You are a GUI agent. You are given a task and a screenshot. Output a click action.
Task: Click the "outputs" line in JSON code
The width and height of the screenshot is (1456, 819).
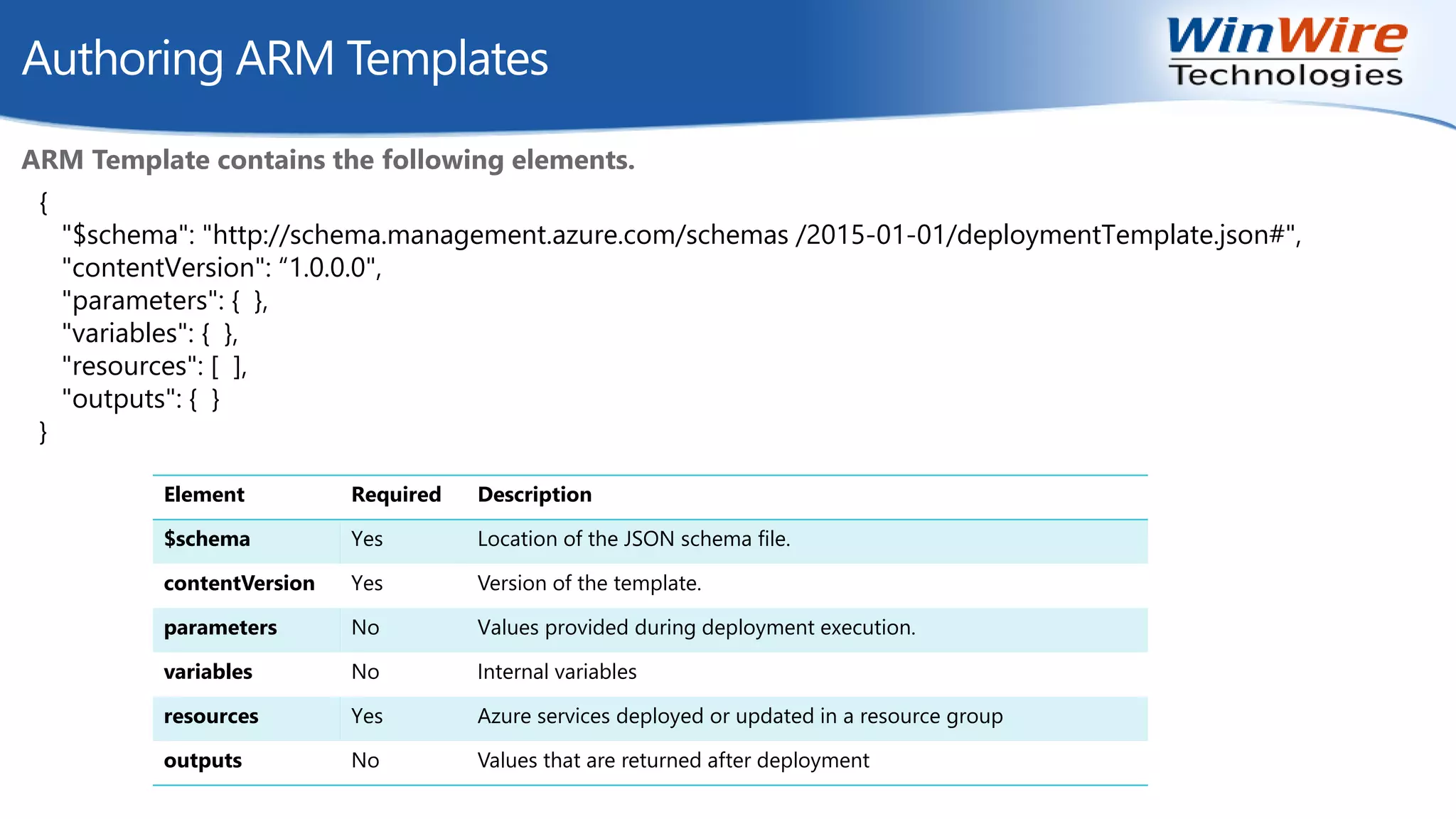pyautogui.click(x=141, y=400)
